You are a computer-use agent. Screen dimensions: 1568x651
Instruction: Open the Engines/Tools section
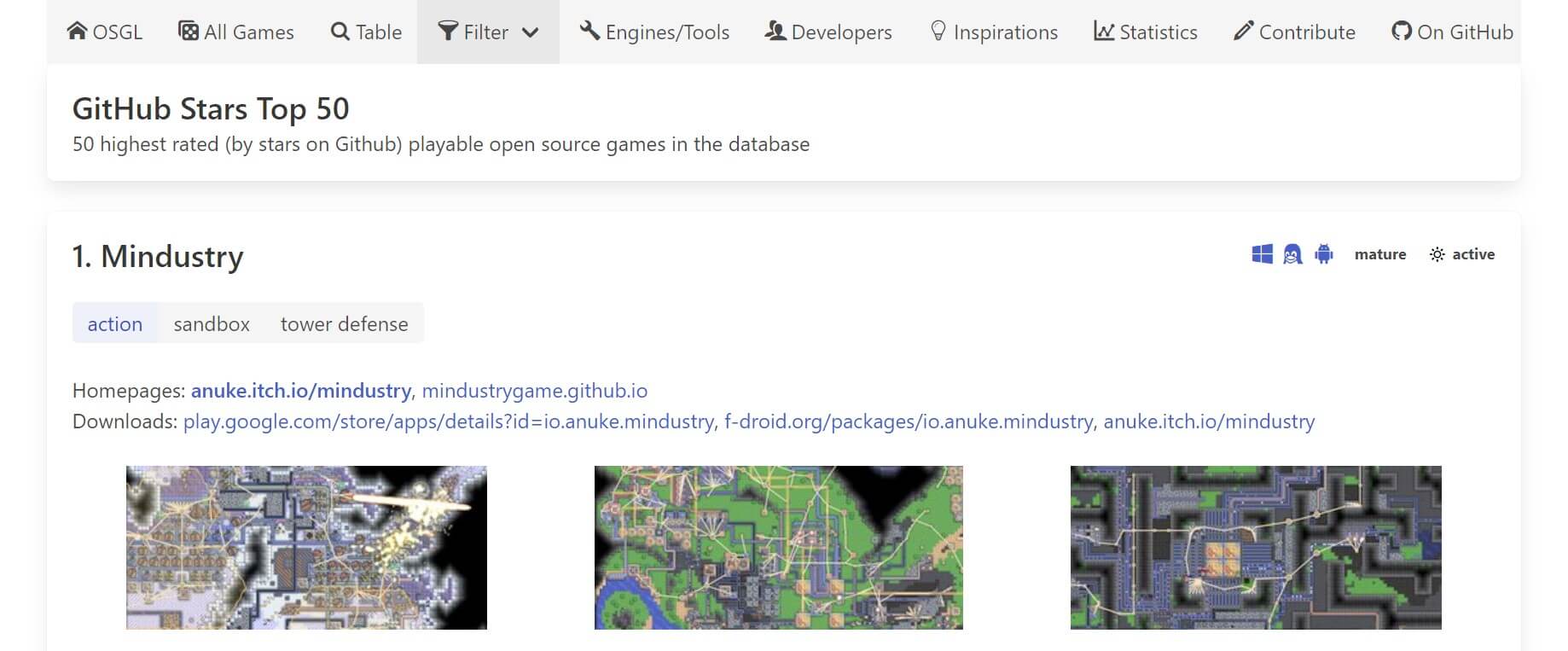pyautogui.click(x=654, y=32)
